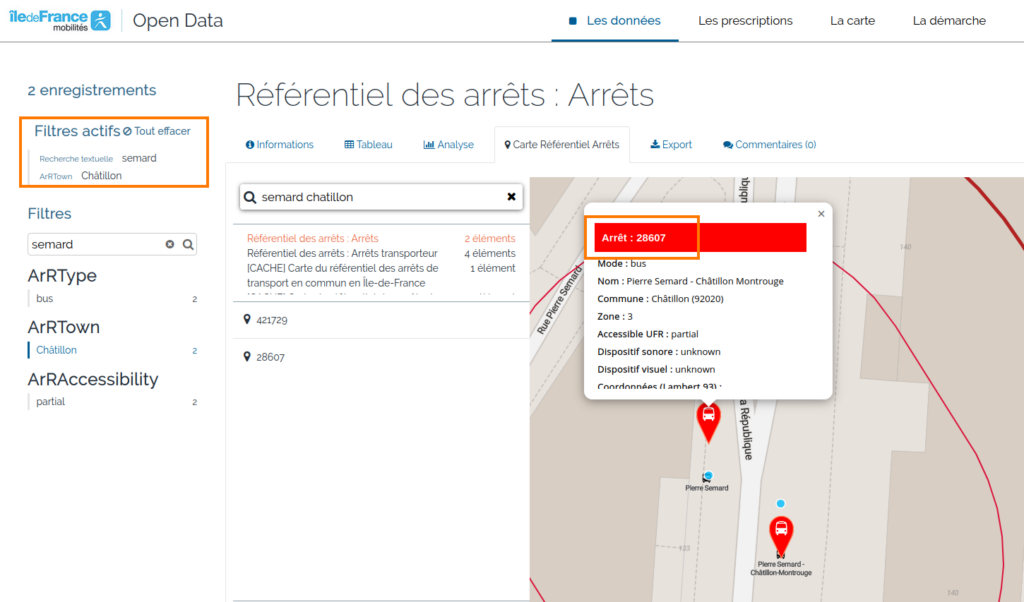Click the red bus marker below the popup
1024x602 pixels.
coord(708,418)
